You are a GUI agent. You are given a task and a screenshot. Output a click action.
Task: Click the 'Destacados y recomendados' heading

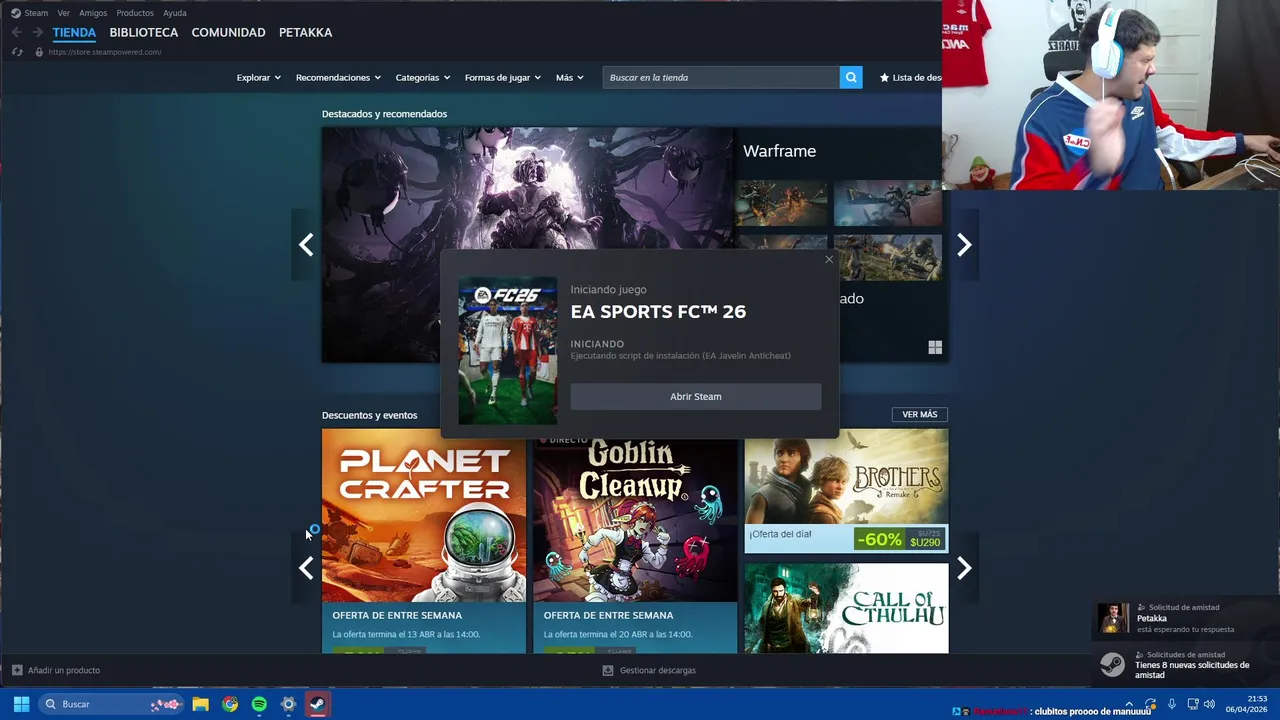tap(384, 114)
